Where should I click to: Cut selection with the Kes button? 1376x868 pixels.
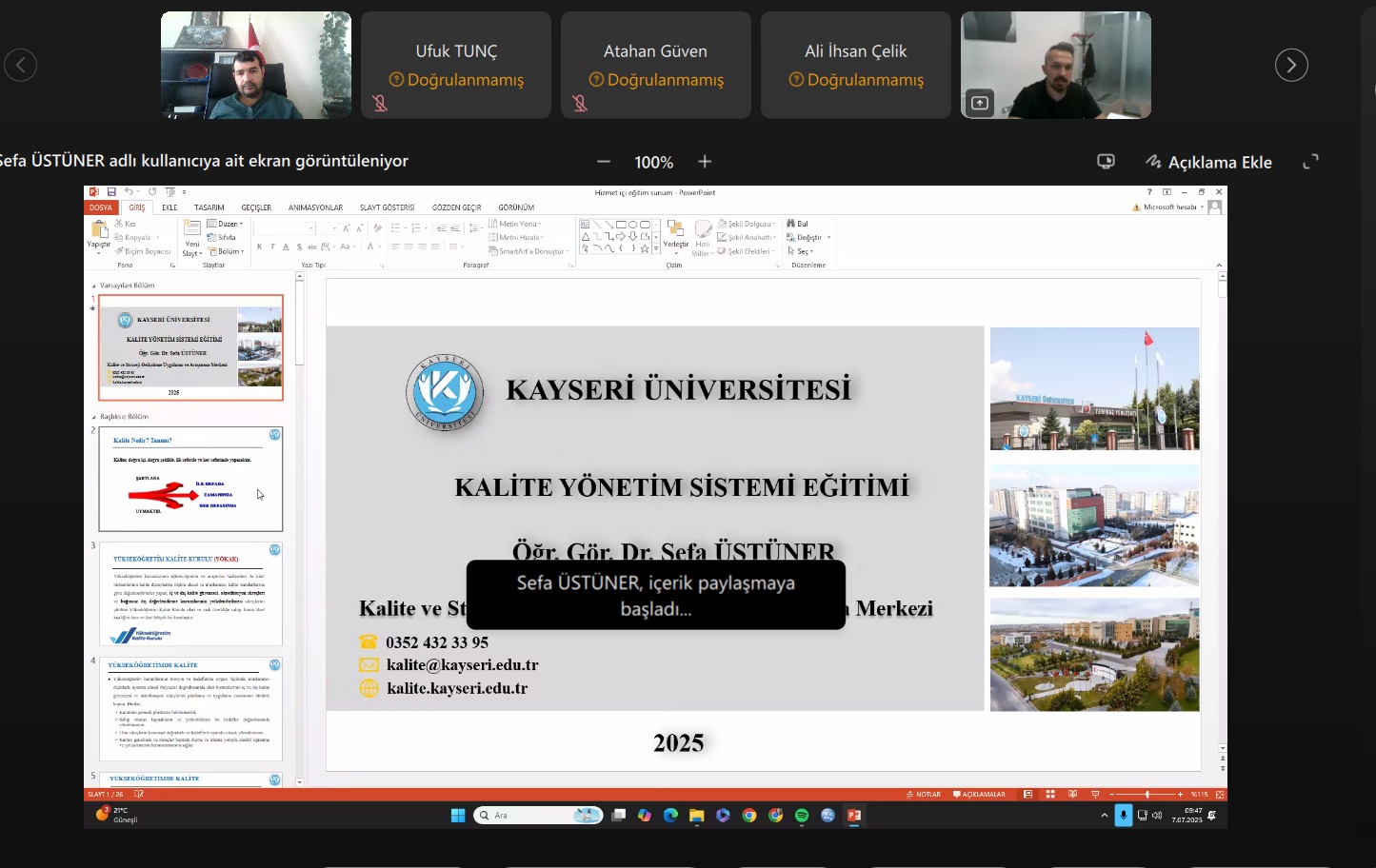(x=126, y=224)
